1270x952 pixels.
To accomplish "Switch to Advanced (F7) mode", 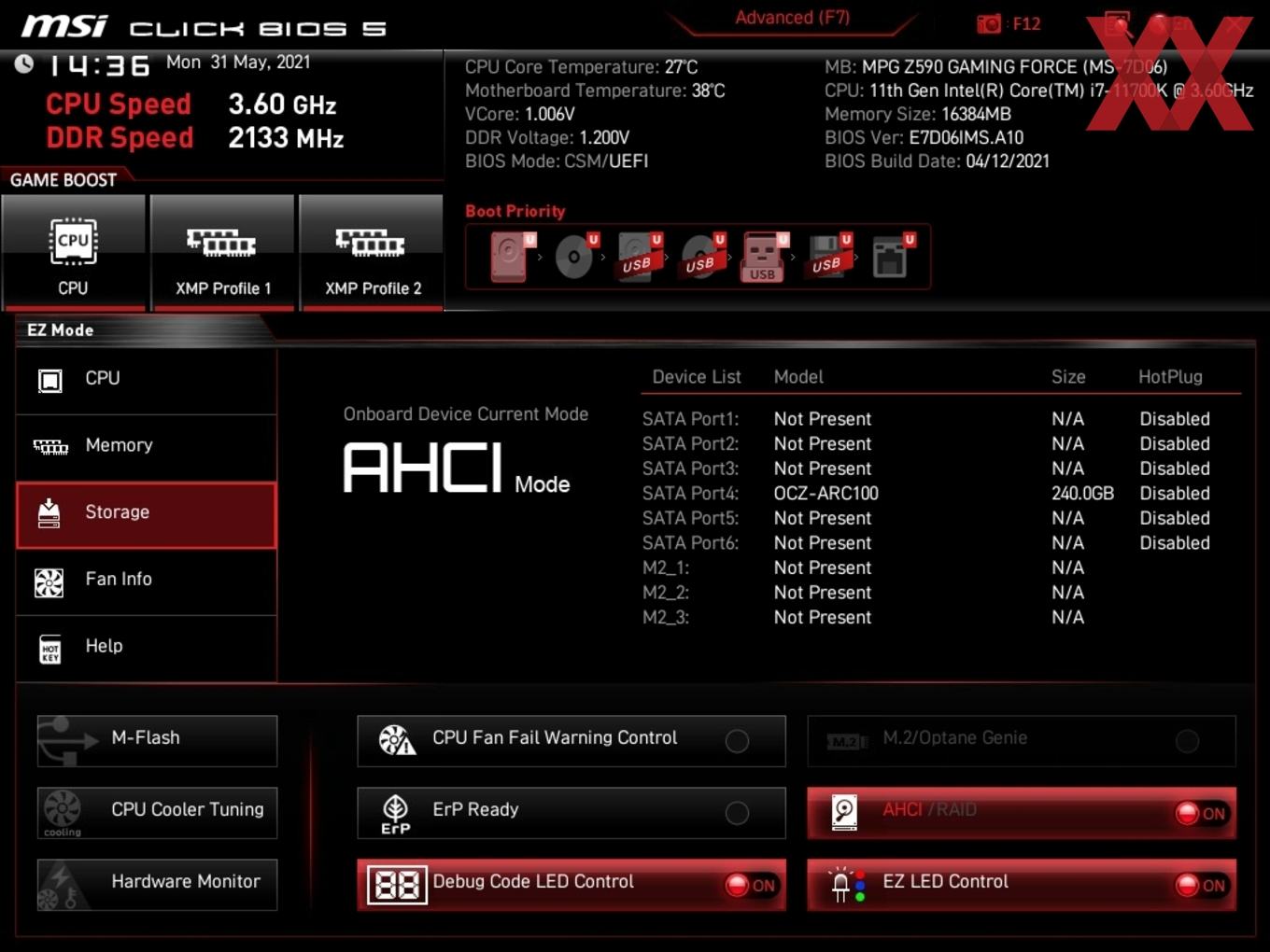I will pos(792,17).
